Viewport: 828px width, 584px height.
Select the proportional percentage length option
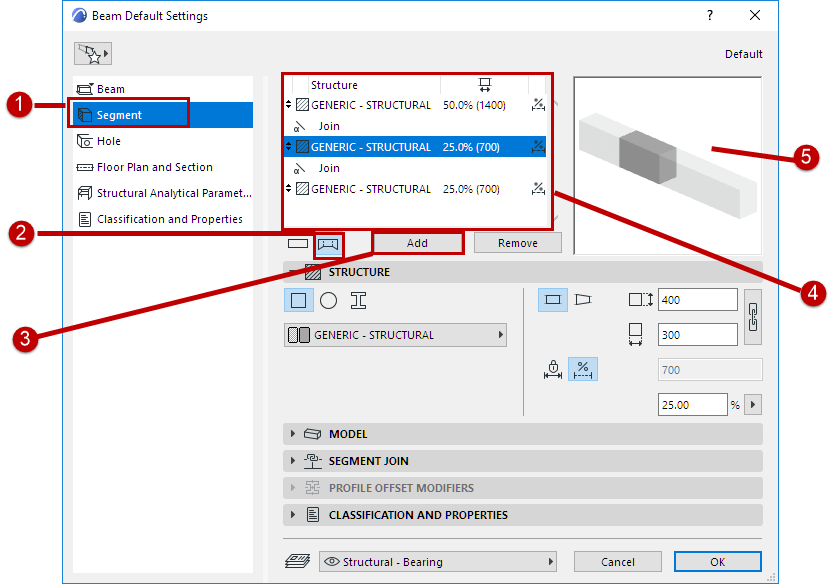582,369
